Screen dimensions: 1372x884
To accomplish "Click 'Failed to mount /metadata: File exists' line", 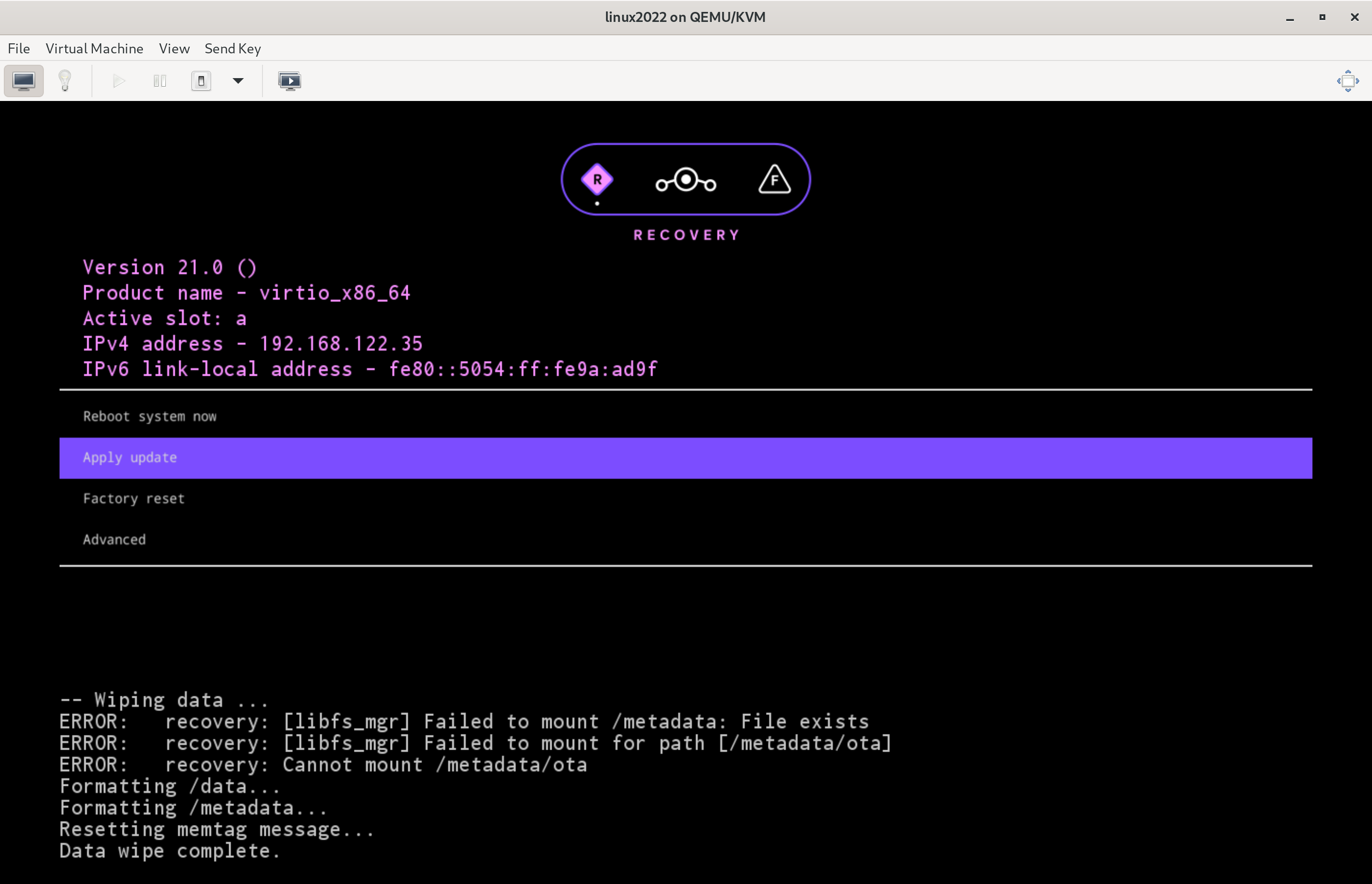I will [464, 722].
